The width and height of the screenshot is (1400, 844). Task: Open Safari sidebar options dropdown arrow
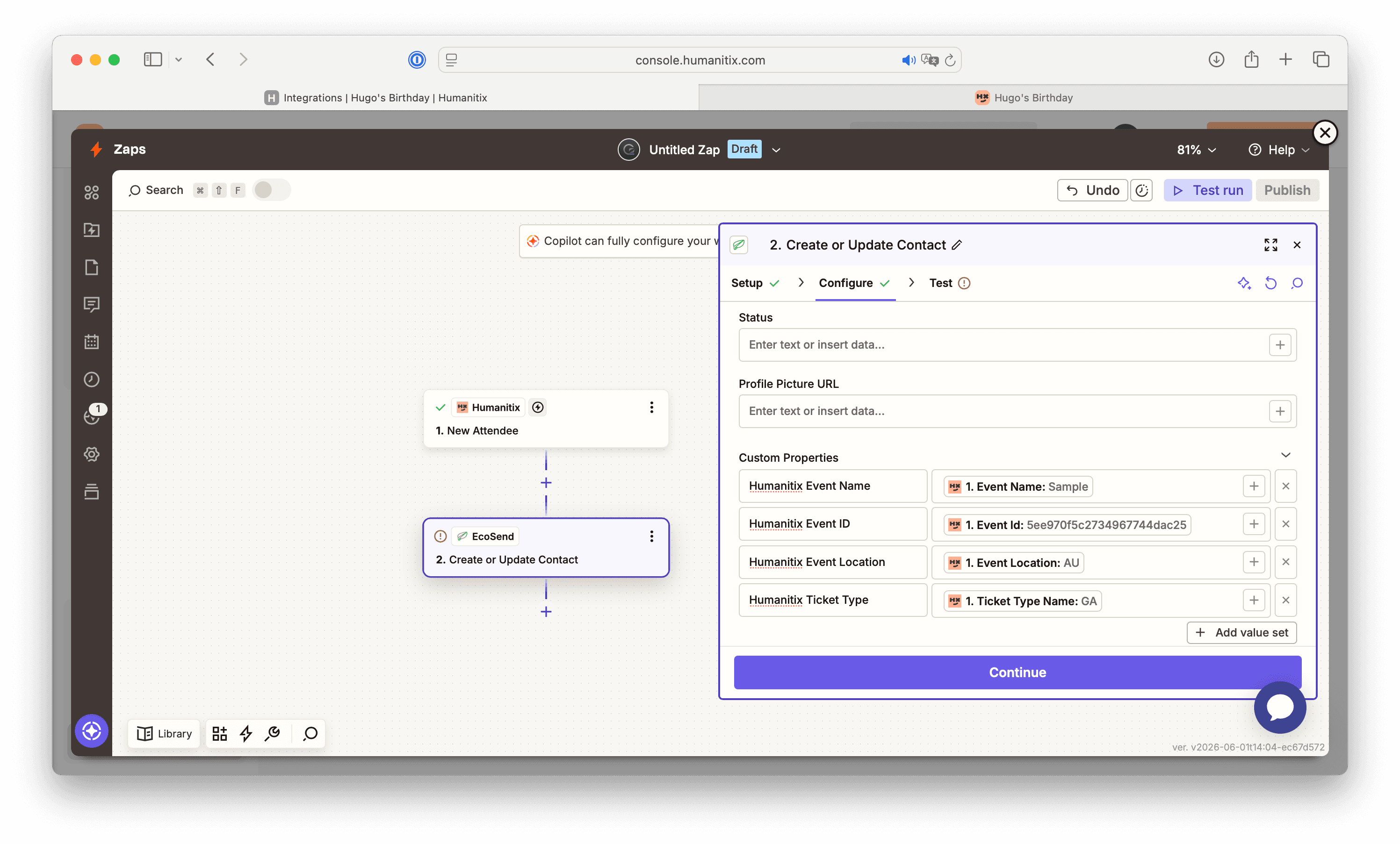[x=179, y=59]
